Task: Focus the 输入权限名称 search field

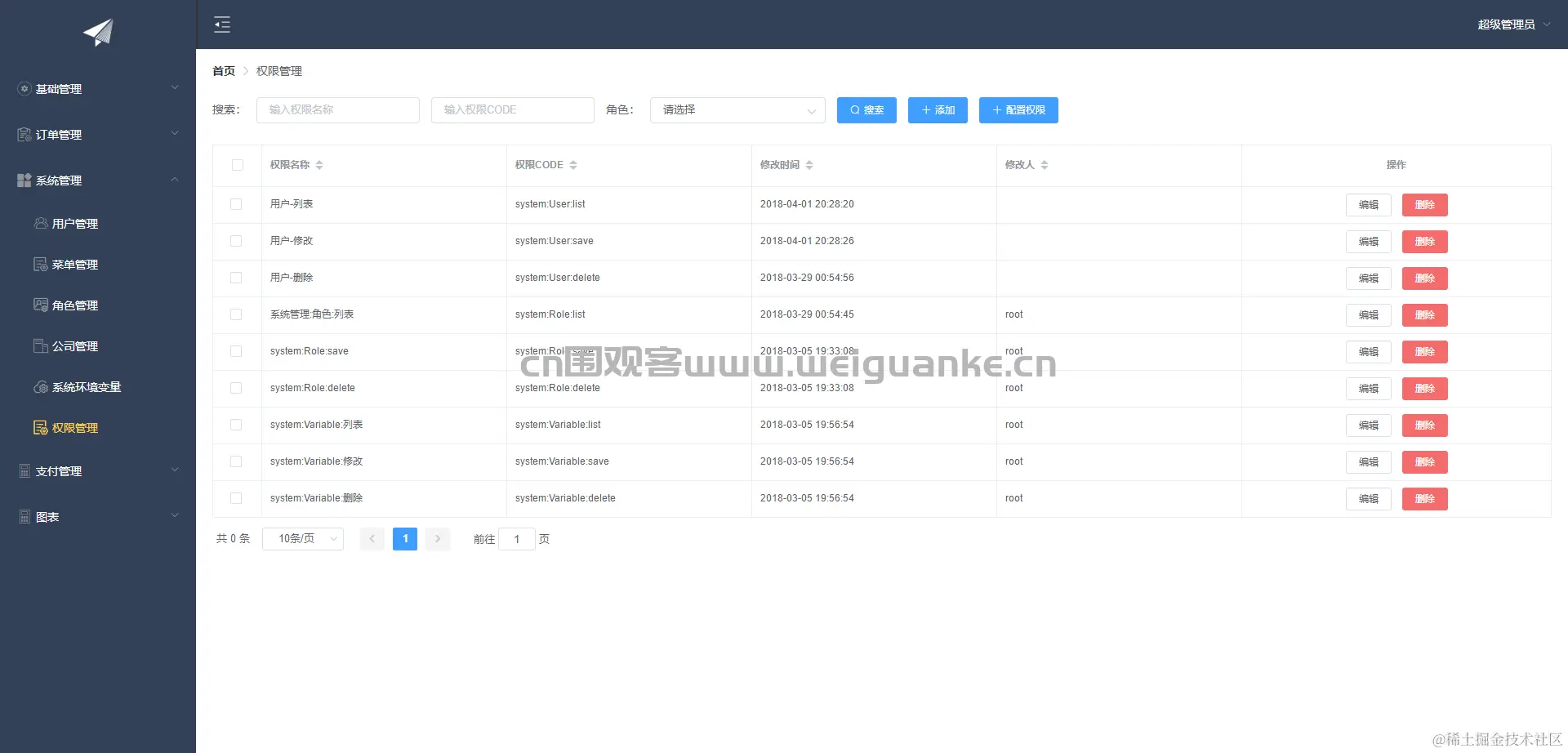Action: click(x=338, y=110)
